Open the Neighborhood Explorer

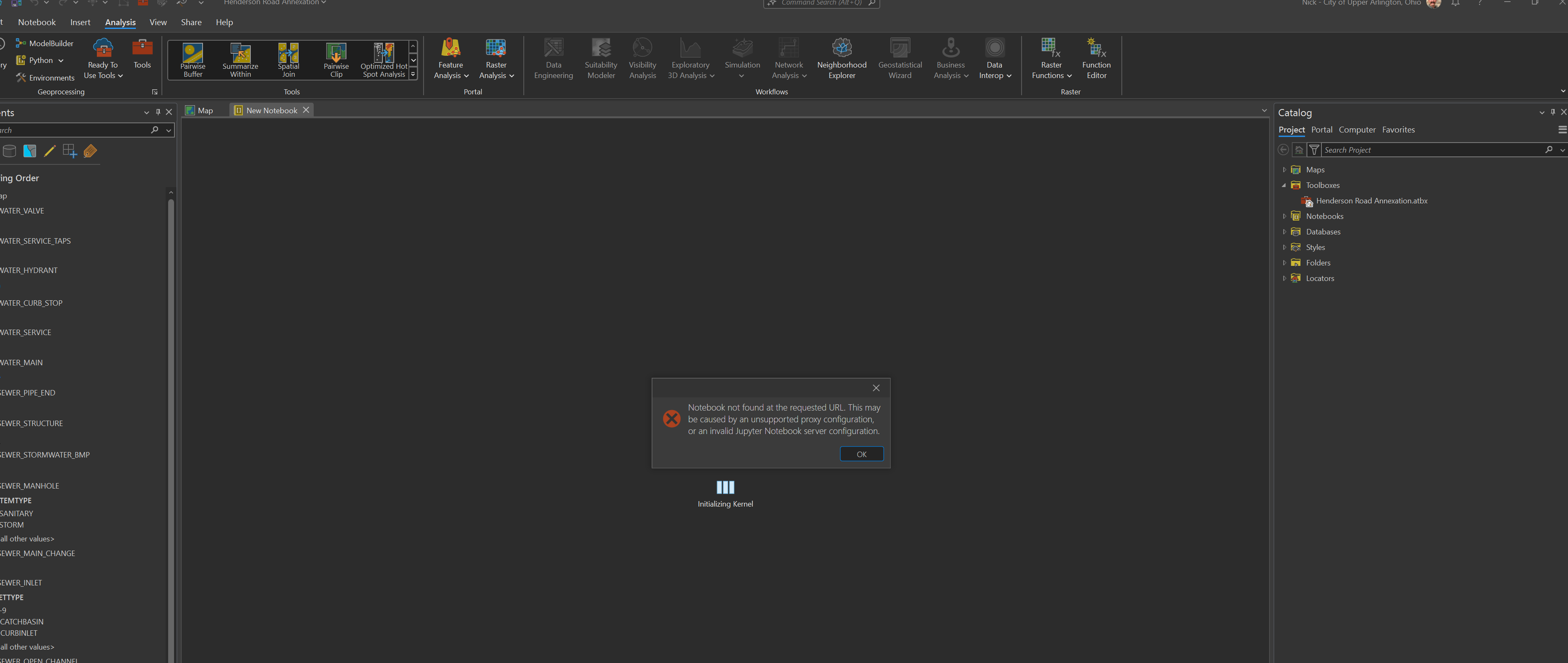point(841,58)
